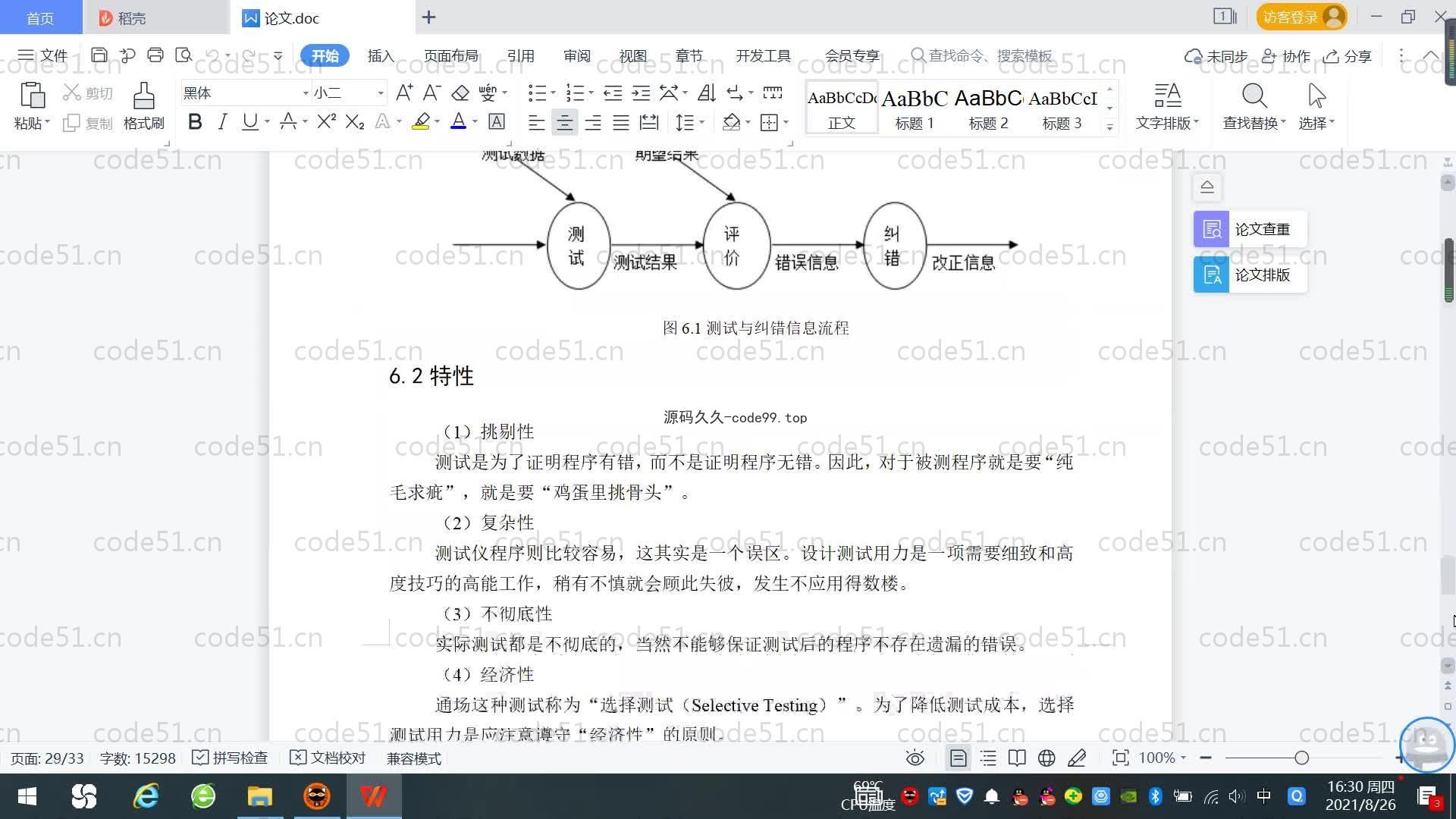Open Windows Start menu
1456x819 pixels.
pos(27,796)
